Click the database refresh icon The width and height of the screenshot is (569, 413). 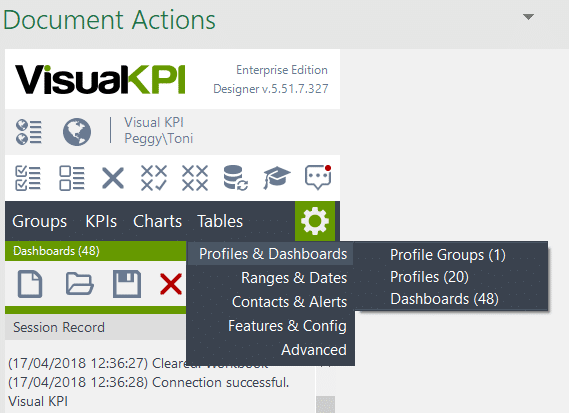pos(236,178)
